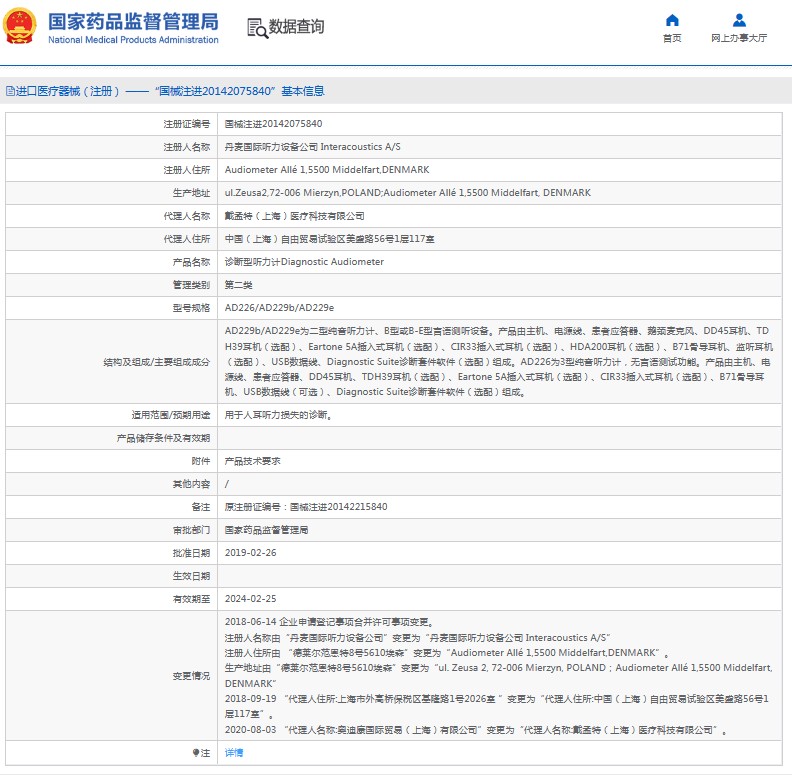Click the 首页 house icon
Image resolution: width=792 pixels, height=775 pixels.
(x=672, y=20)
